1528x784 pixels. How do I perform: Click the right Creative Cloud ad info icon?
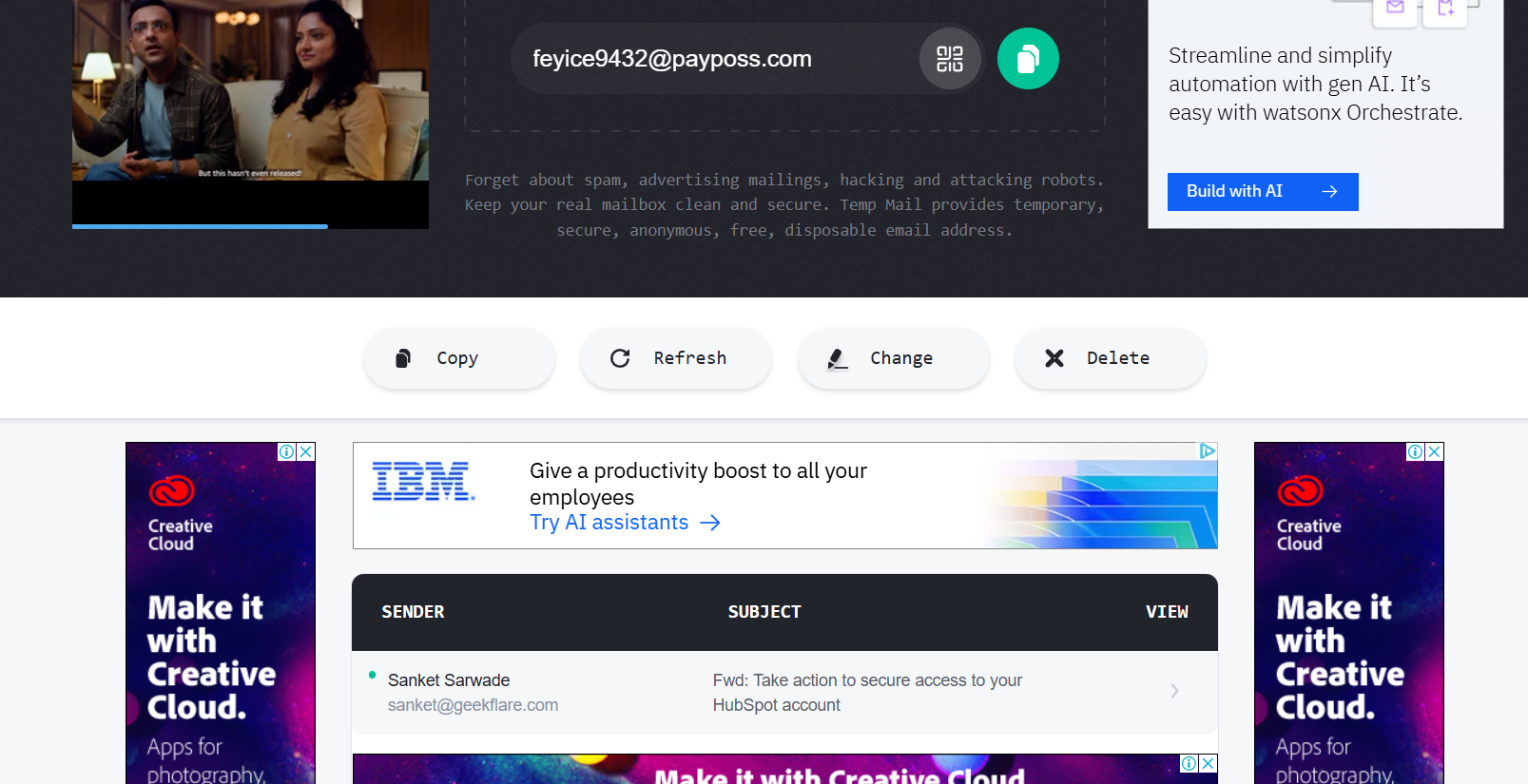[1415, 452]
